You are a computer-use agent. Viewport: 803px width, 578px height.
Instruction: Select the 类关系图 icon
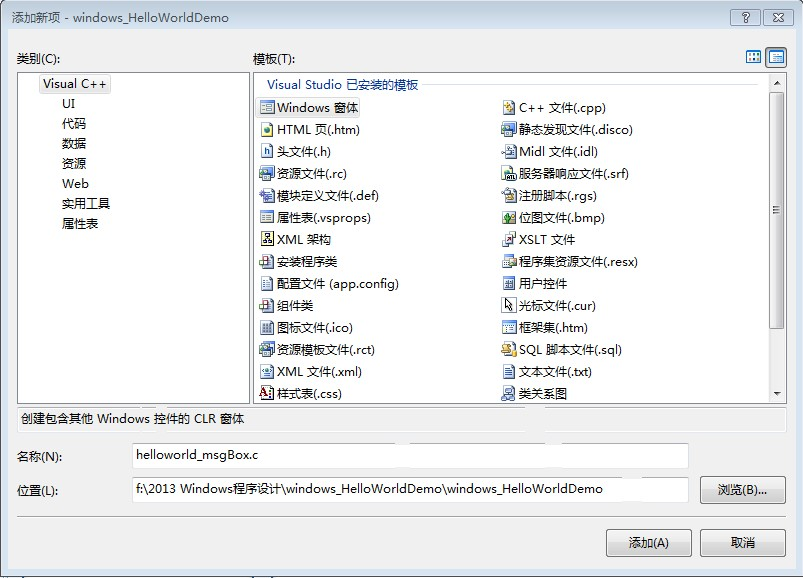click(x=509, y=393)
